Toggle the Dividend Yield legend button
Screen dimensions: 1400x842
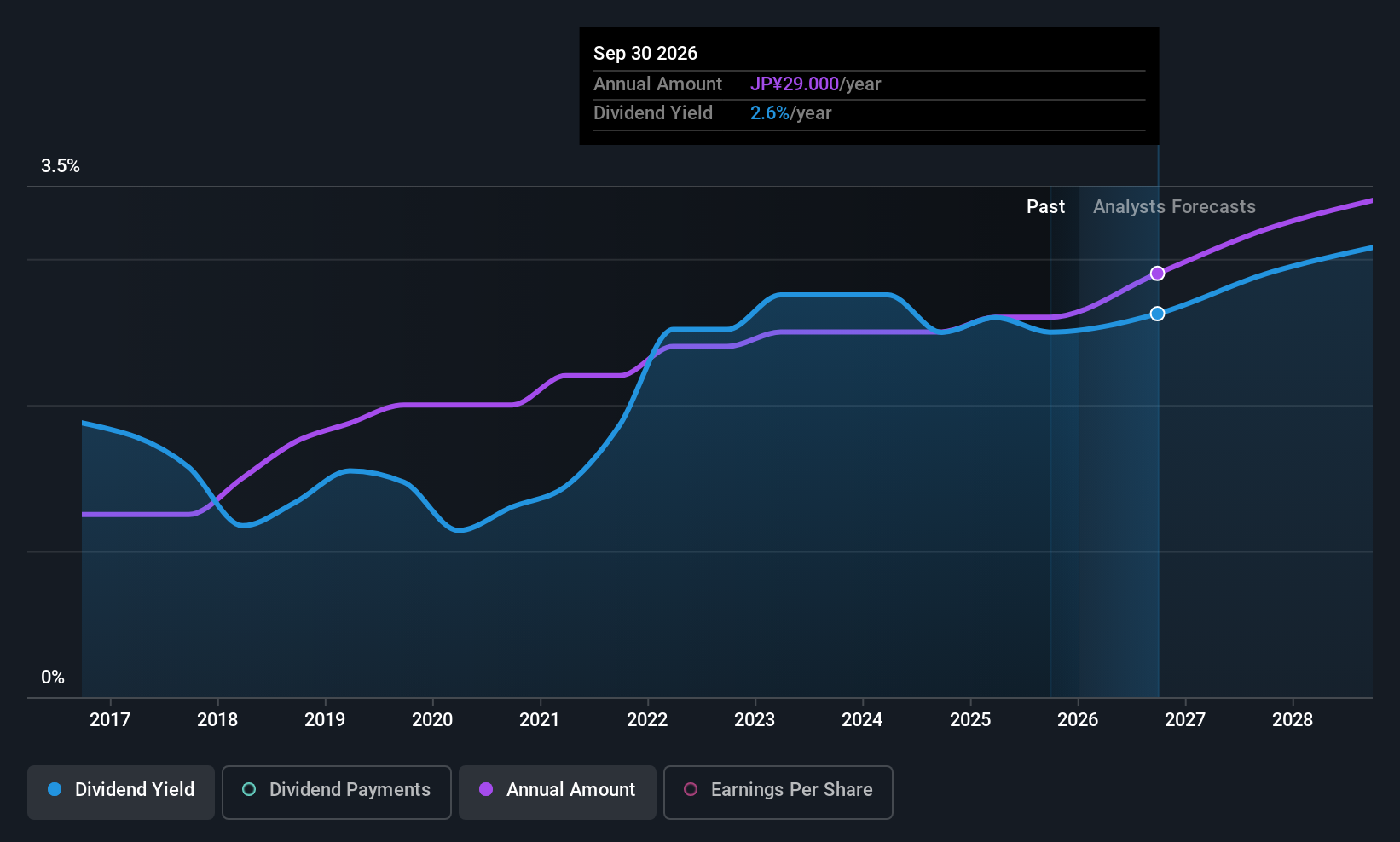coord(121,792)
